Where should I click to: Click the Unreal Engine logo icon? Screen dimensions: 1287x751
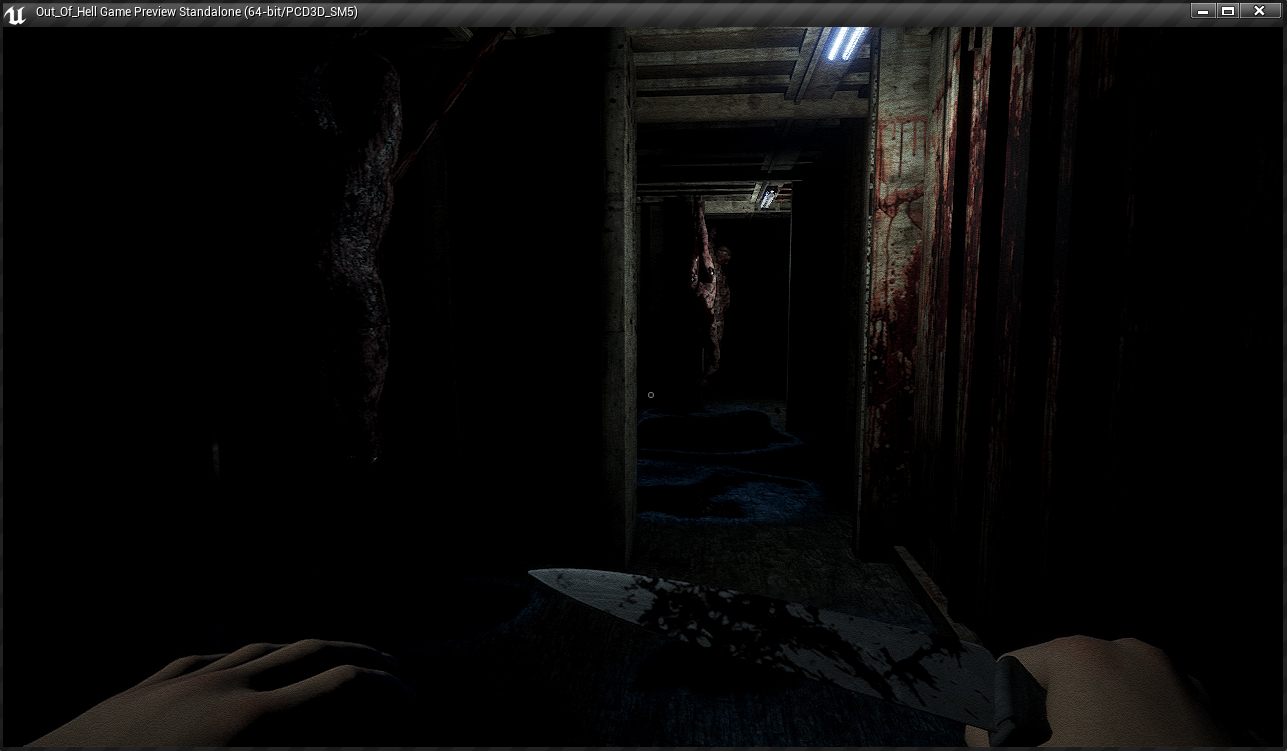[15, 13]
